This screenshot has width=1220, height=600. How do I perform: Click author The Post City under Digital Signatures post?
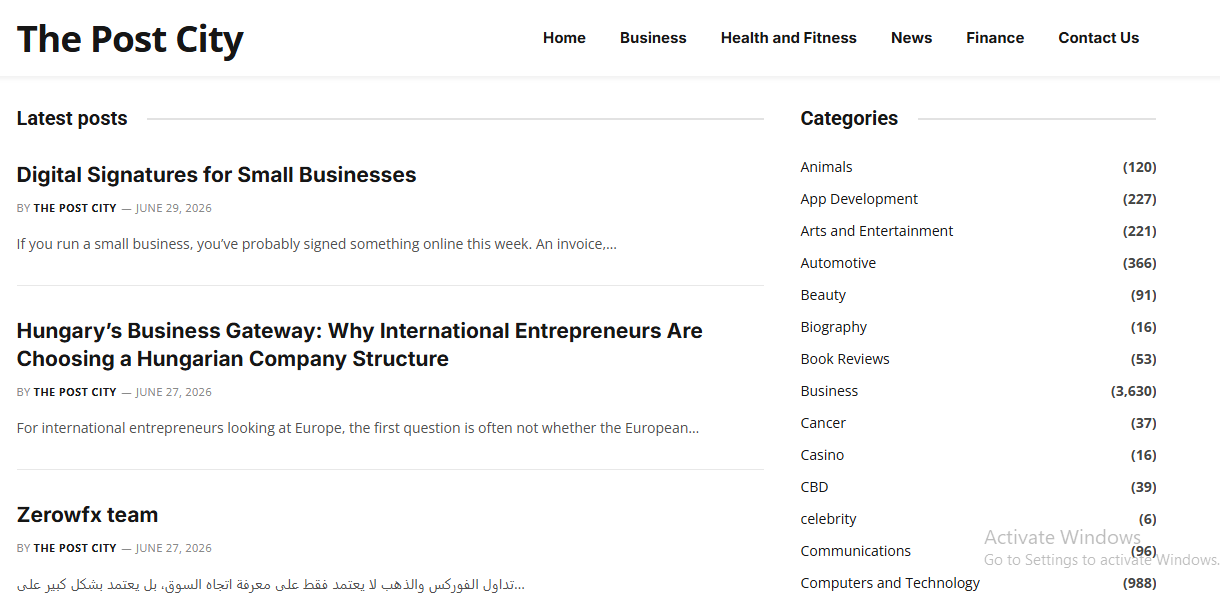(75, 208)
